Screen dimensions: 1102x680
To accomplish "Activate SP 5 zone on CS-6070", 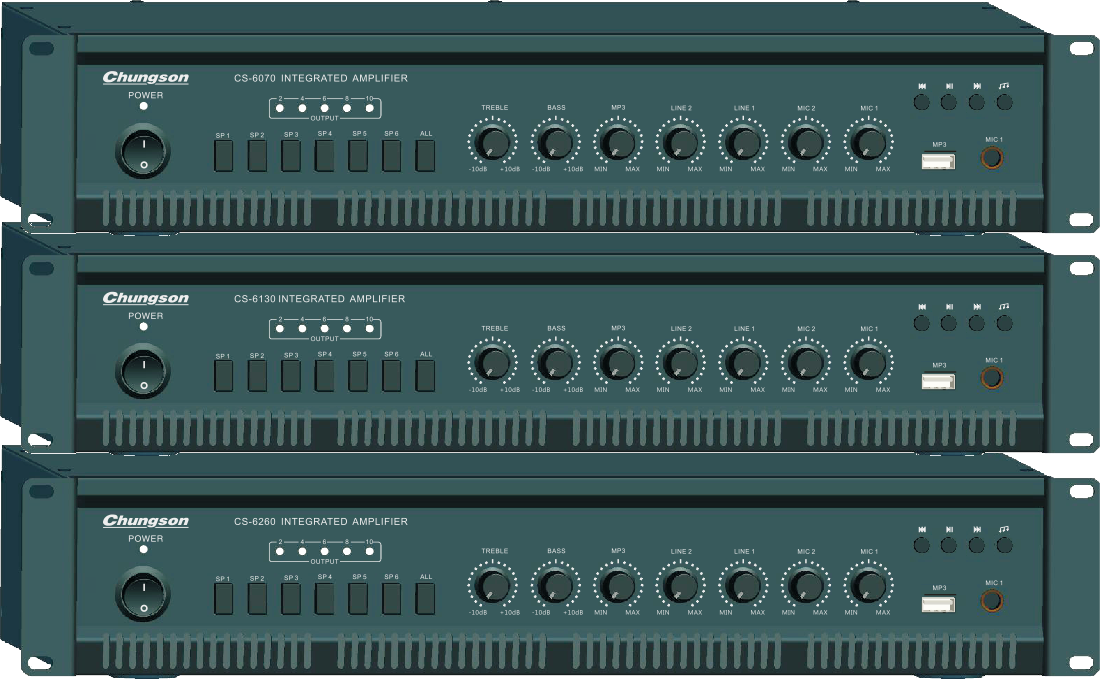I will 358,156.
